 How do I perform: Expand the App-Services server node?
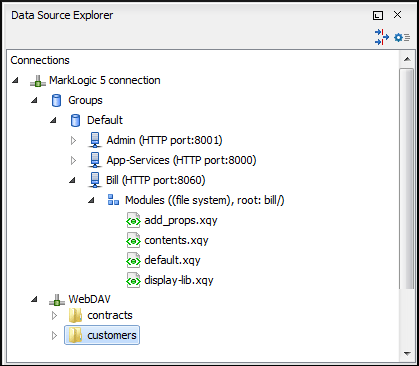tap(73, 161)
